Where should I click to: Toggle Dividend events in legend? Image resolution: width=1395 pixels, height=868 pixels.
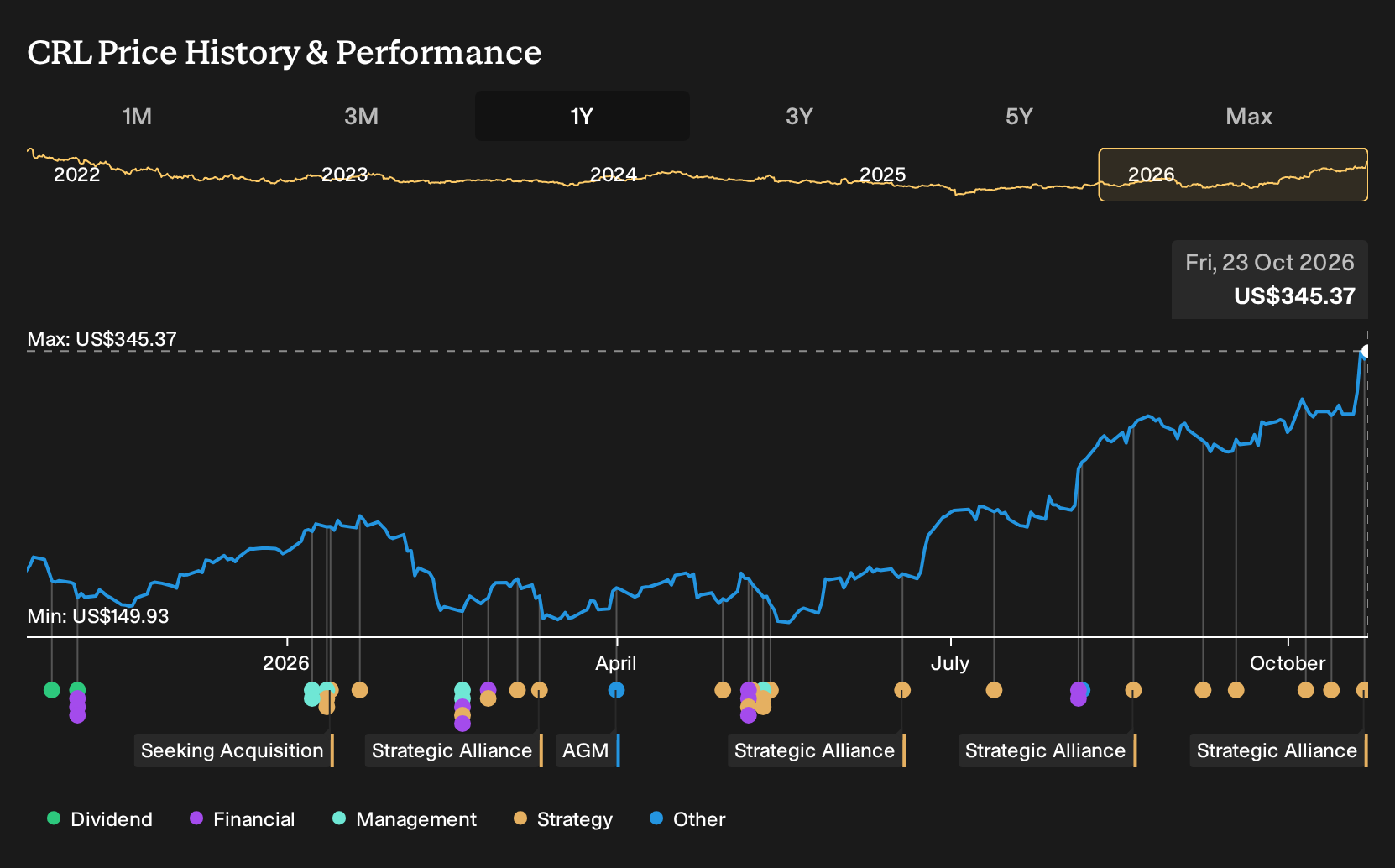click(100, 819)
